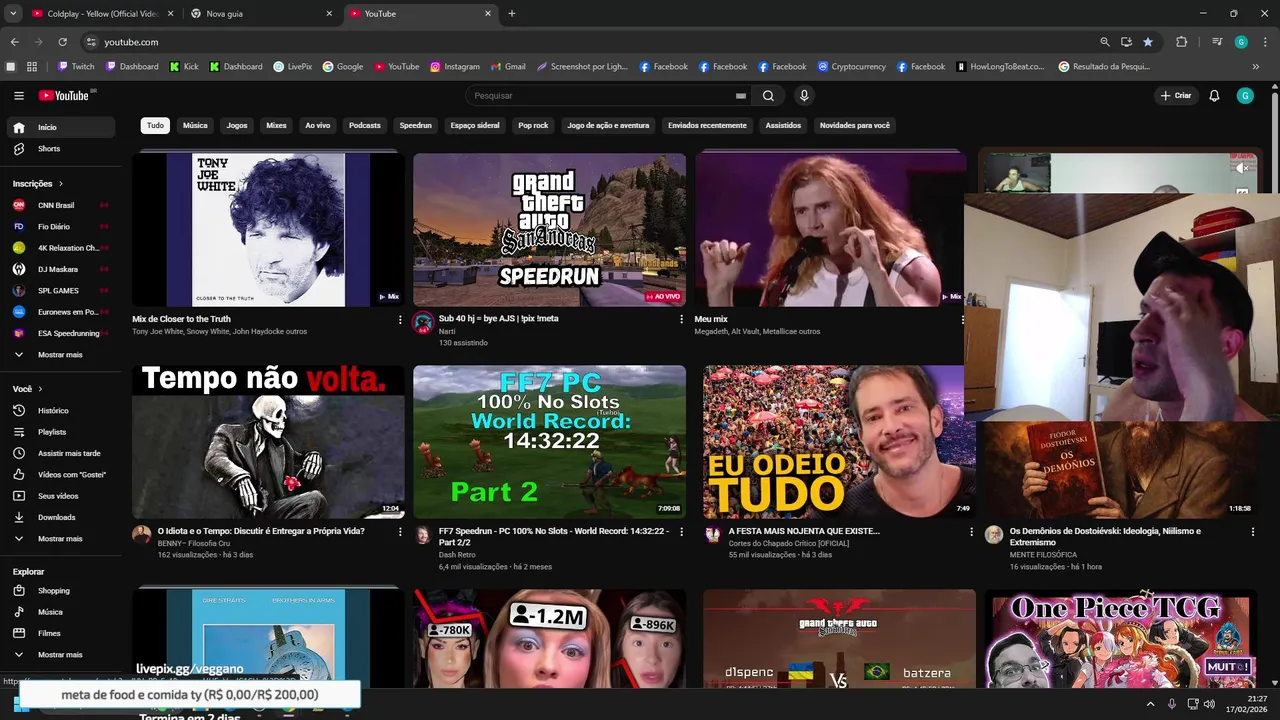Open the Cortes do Chapado Crítico channel link
Screen dimensions: 1280x720
coord(788,544)
